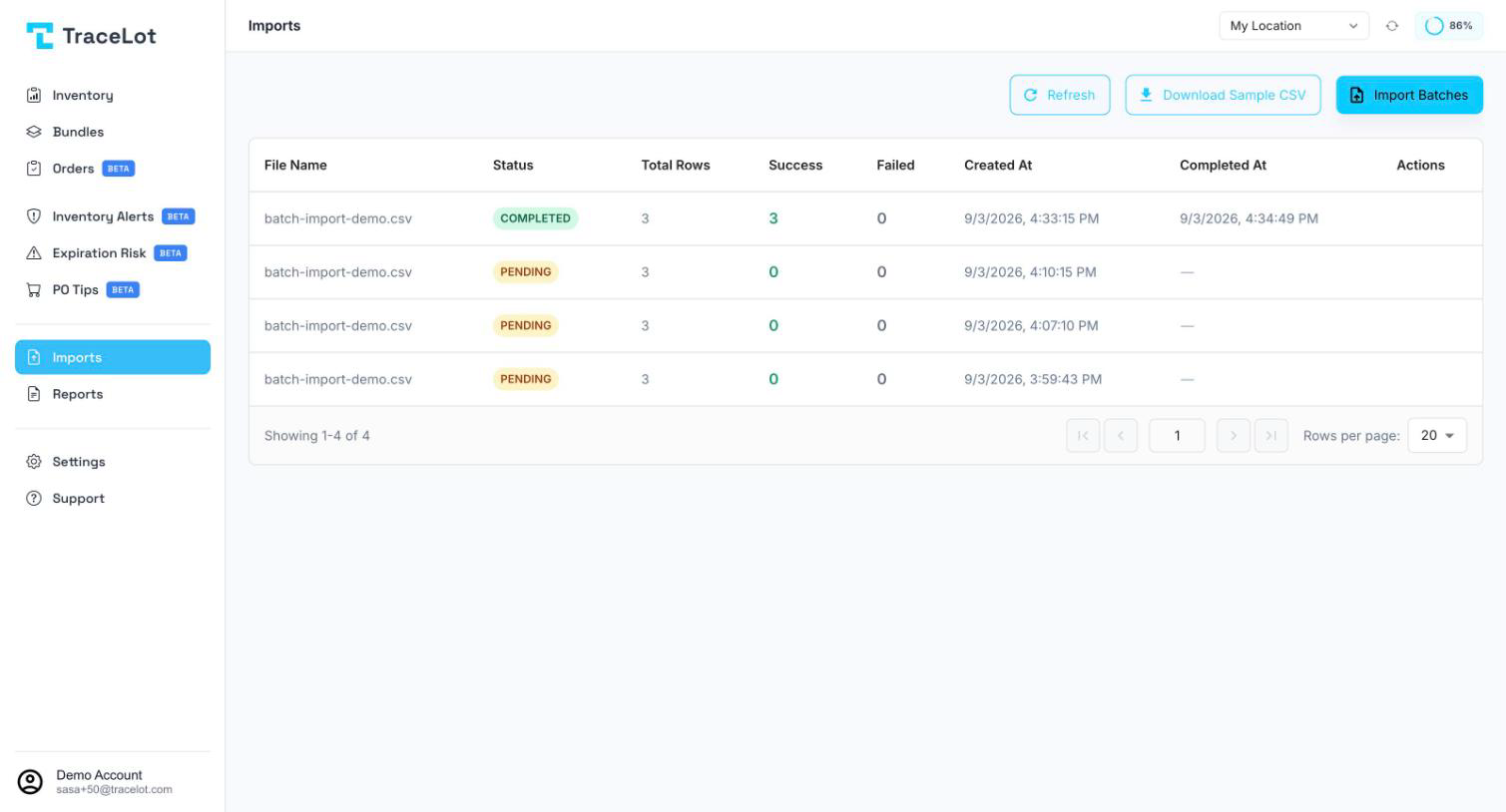Click the Reports document icon
Image resolution: width=1506 pixels, height=812 pixels.
[x=34, y=394]
